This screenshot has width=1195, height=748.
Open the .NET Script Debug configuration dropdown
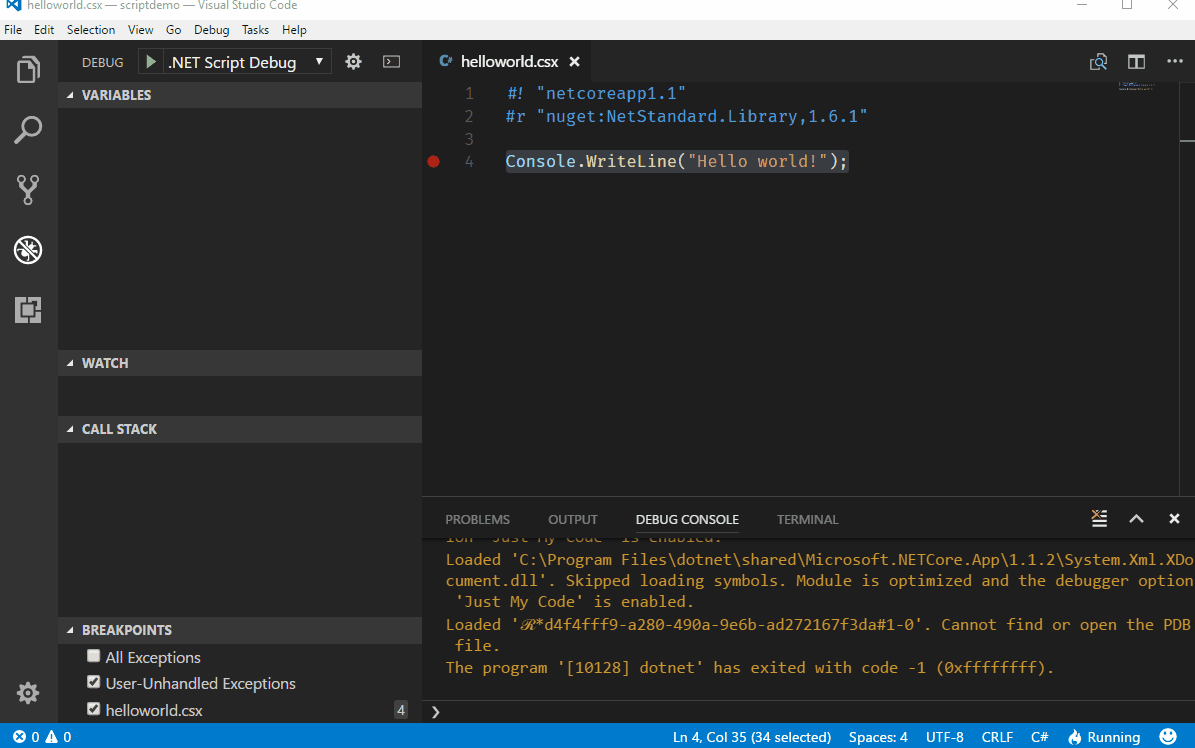coord(318,61)
